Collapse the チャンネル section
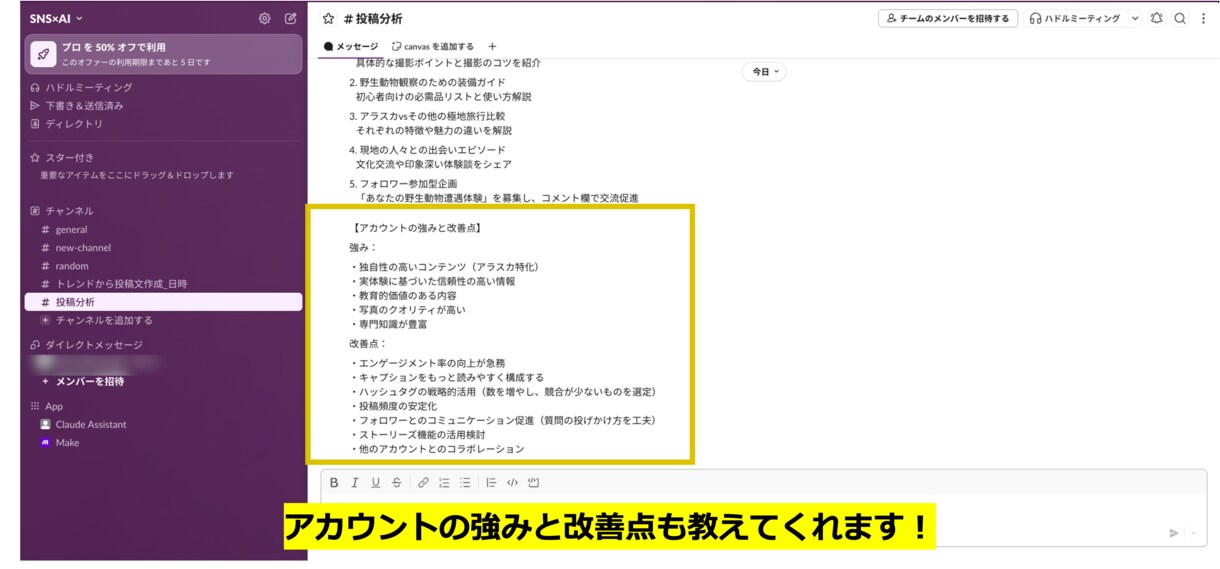 [x=61, y=211]
